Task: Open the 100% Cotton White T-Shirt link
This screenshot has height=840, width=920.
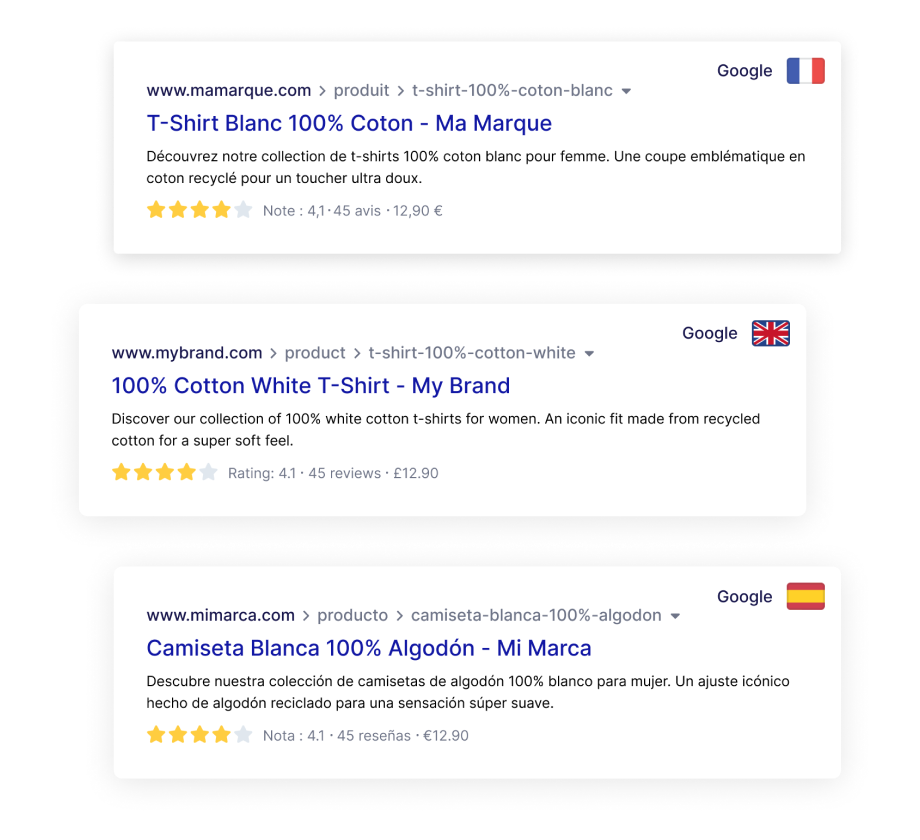Action: [311, 385]
